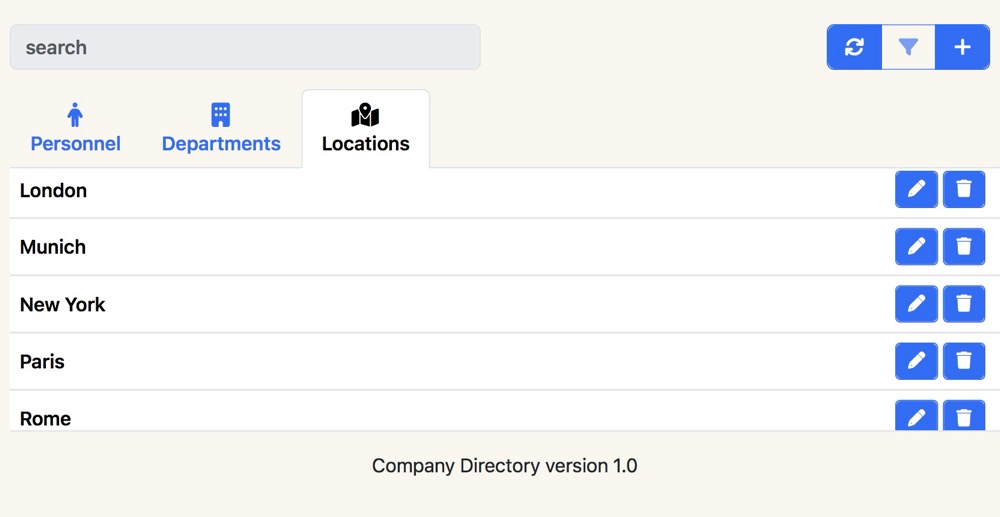Open the filter funnel button
Screen dimensions: 1000x517
908,47
